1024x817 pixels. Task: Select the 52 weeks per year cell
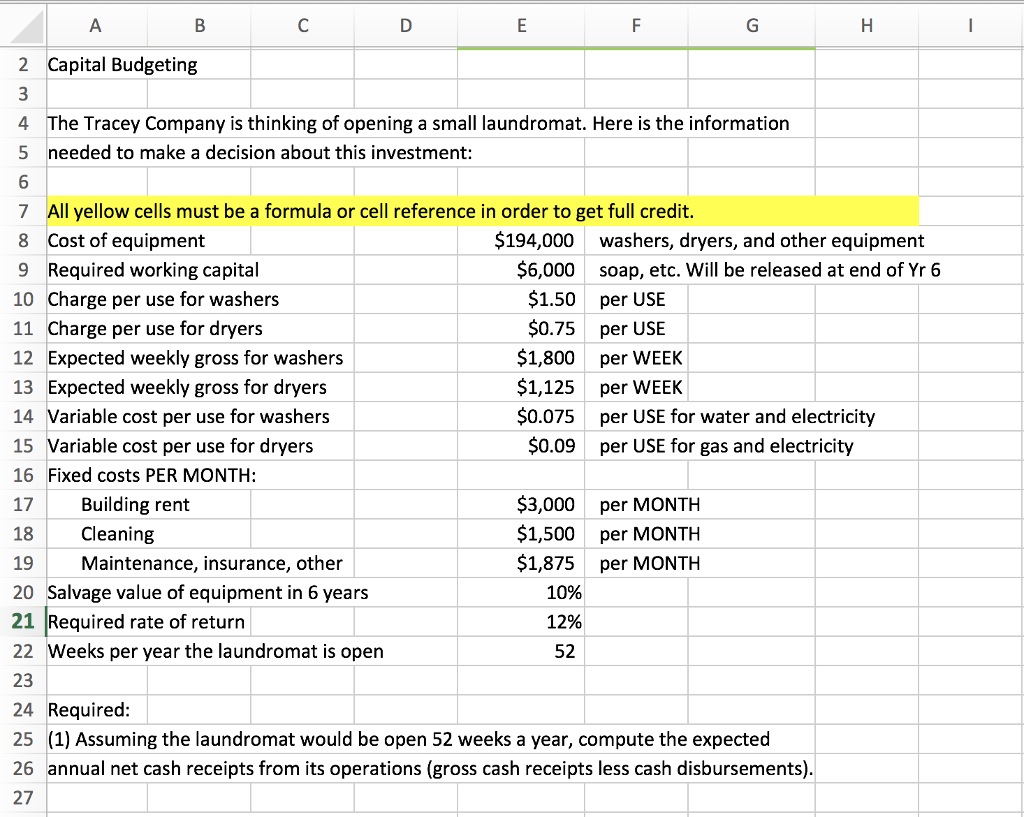click(520, 650)
